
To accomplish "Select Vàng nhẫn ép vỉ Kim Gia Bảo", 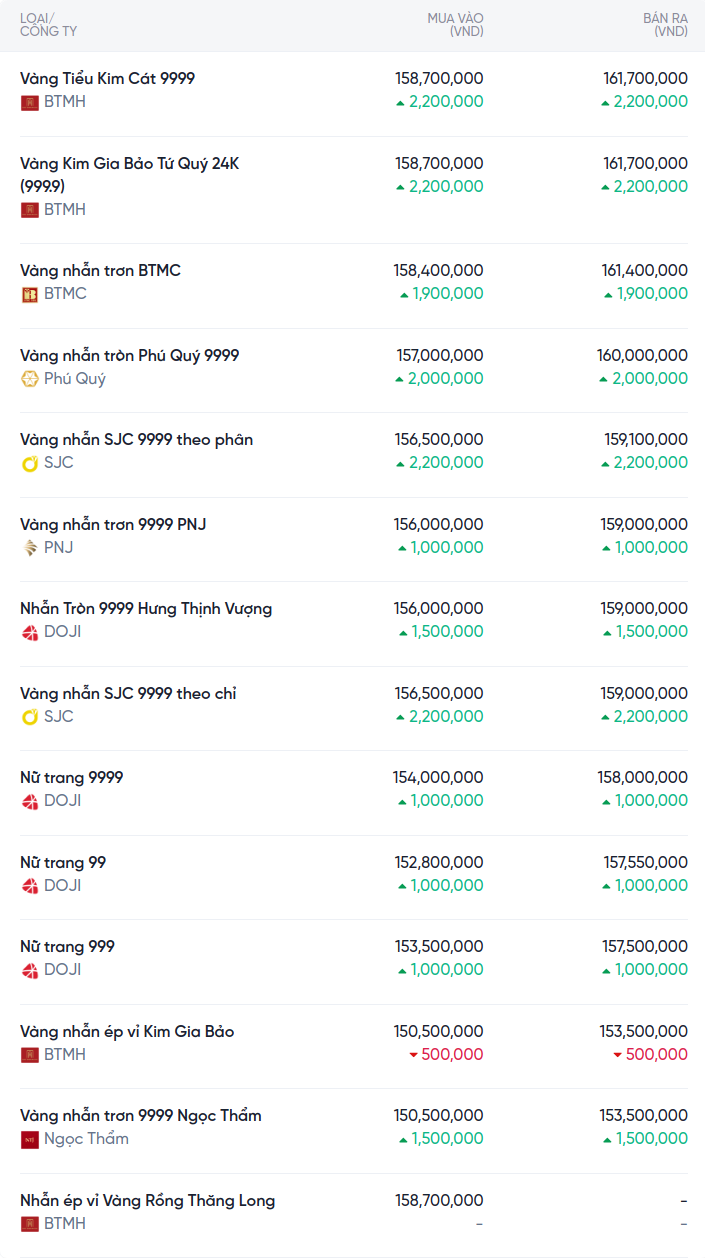I will [127, 1032].
